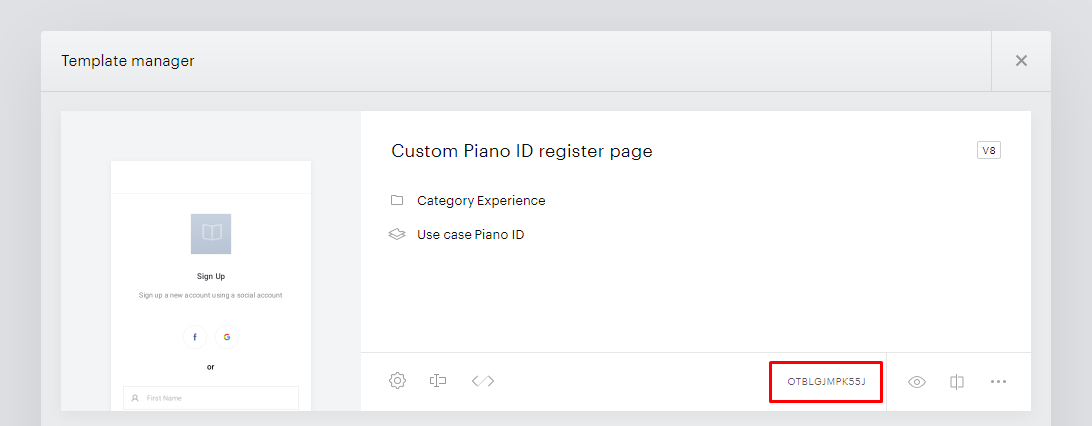
Task: Click the folder icon beside Category
Action: [397, 200]
